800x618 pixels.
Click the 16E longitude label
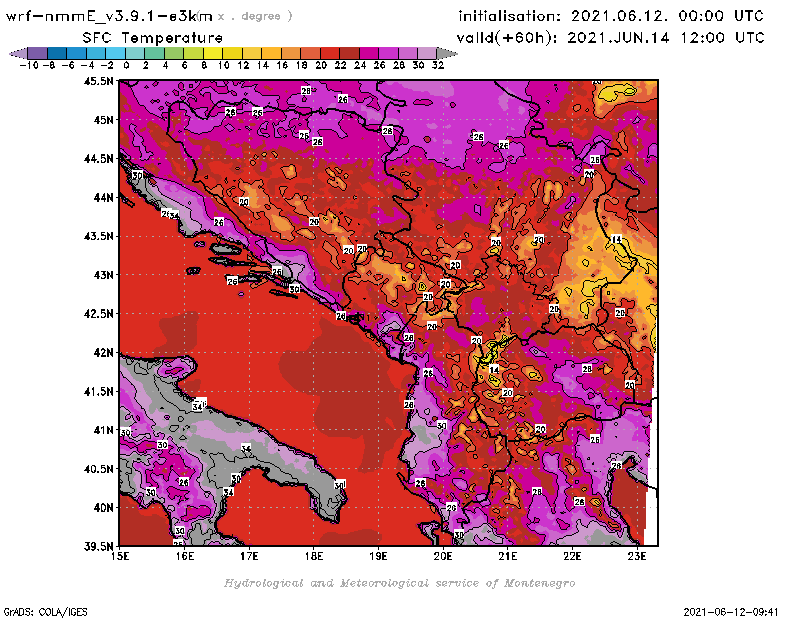(x=185, y=556)
